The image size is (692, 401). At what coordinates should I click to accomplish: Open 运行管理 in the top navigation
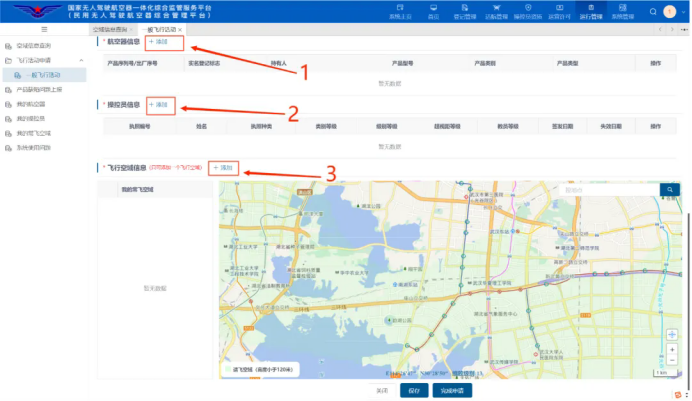(x=590, y=11)
